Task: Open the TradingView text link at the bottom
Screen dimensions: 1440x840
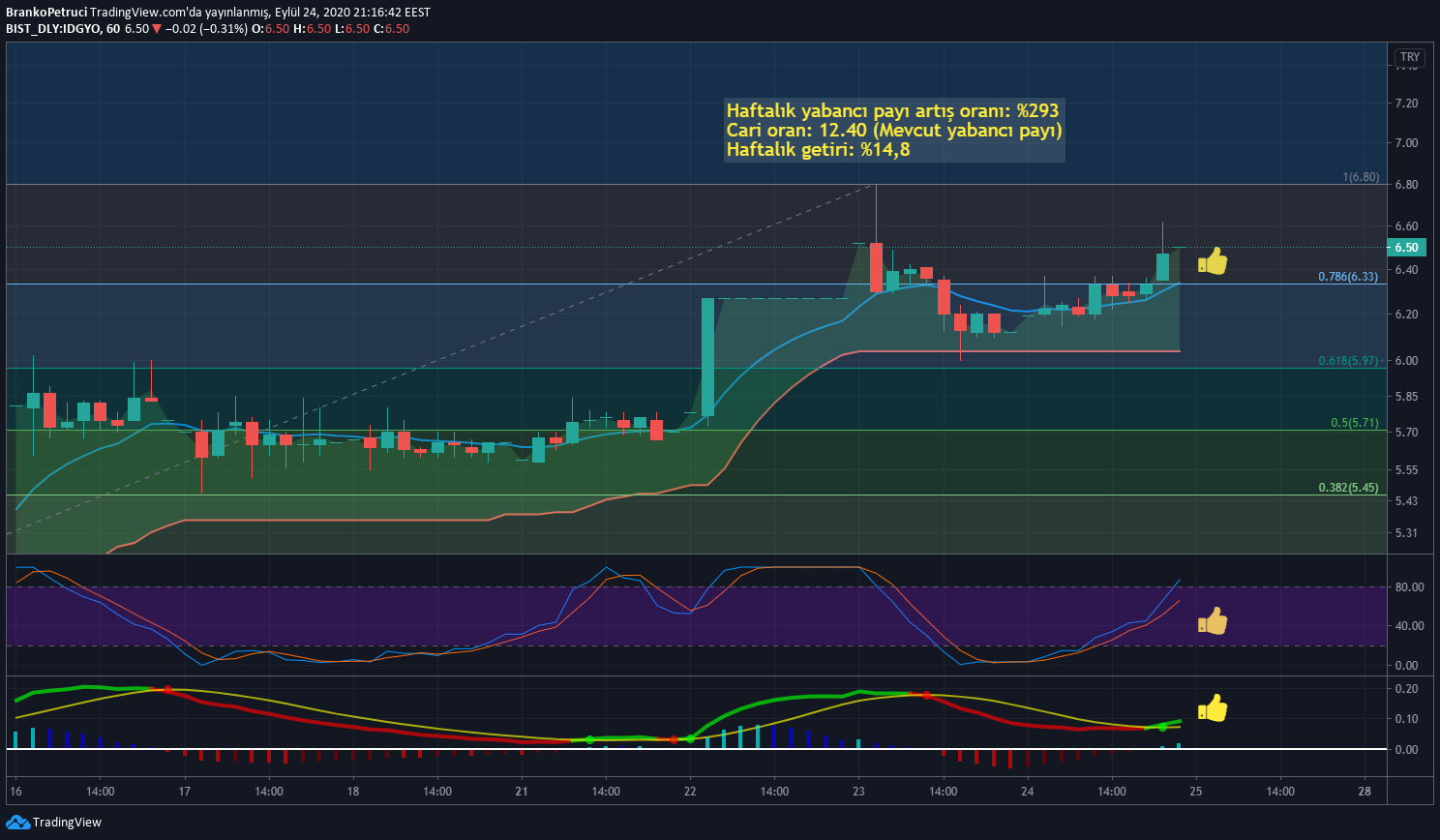Action: tap(67, 823)
